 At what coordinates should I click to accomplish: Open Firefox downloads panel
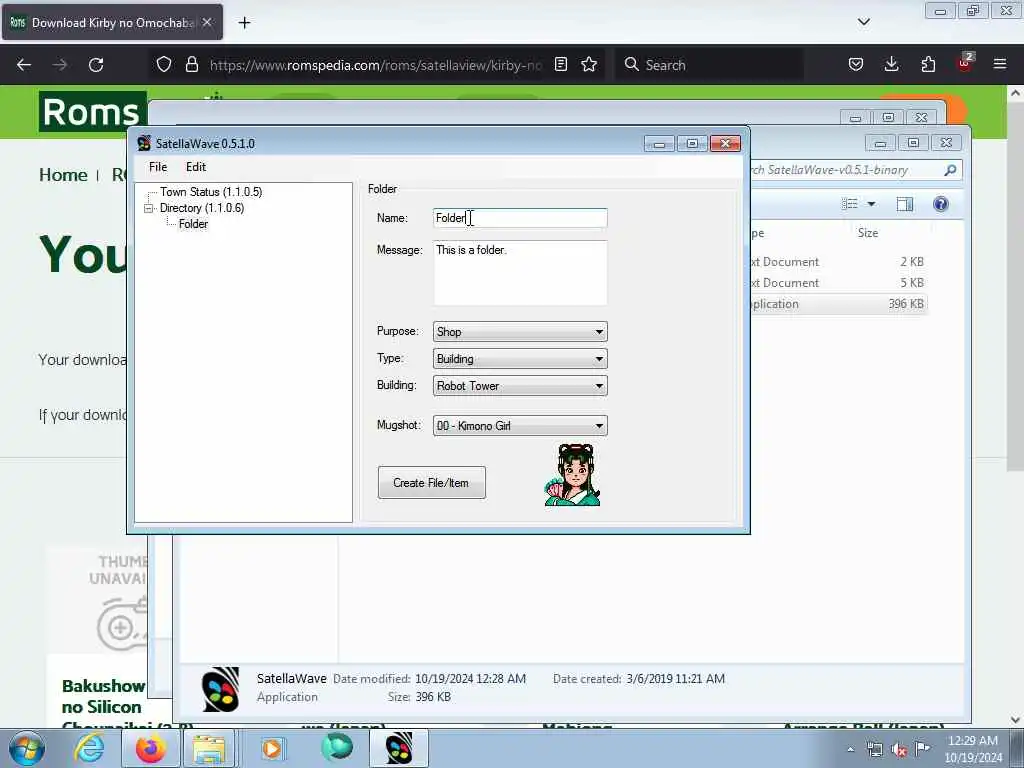(x=891, y=64)
